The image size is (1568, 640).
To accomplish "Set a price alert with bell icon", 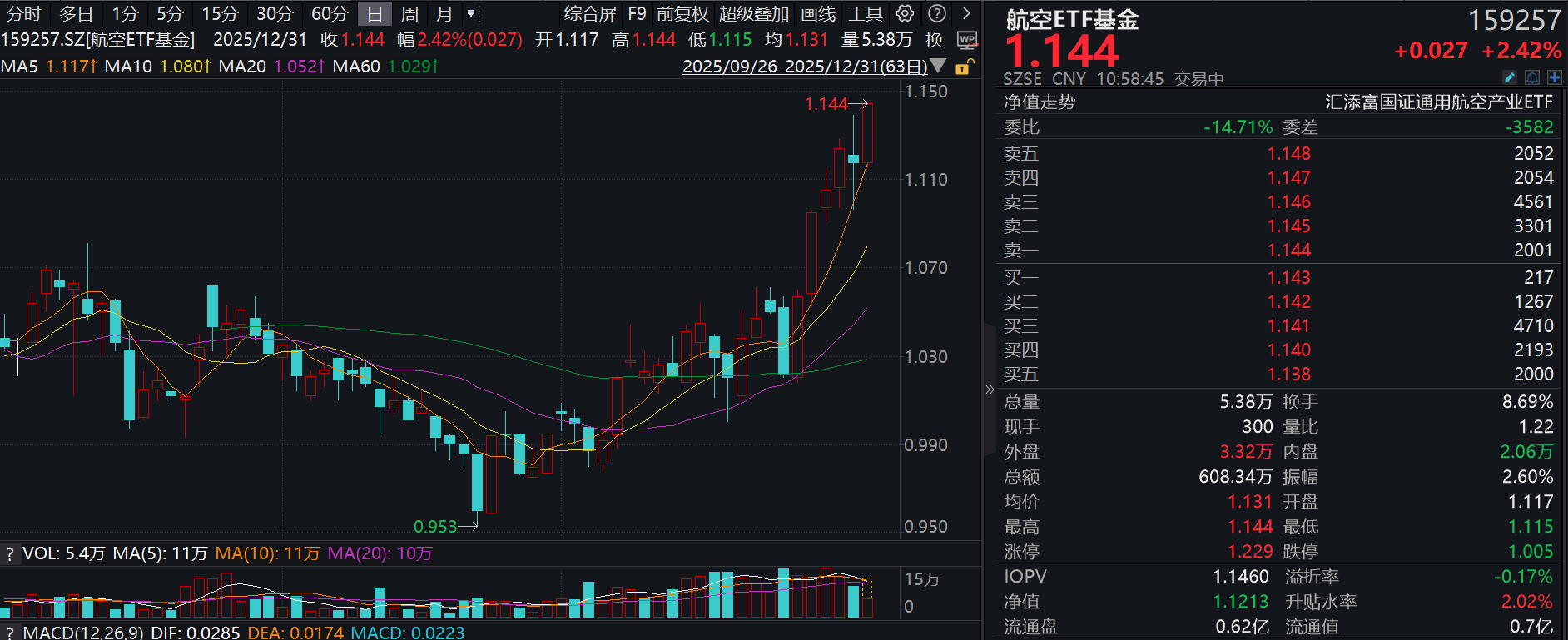I will click(1532, 77).
